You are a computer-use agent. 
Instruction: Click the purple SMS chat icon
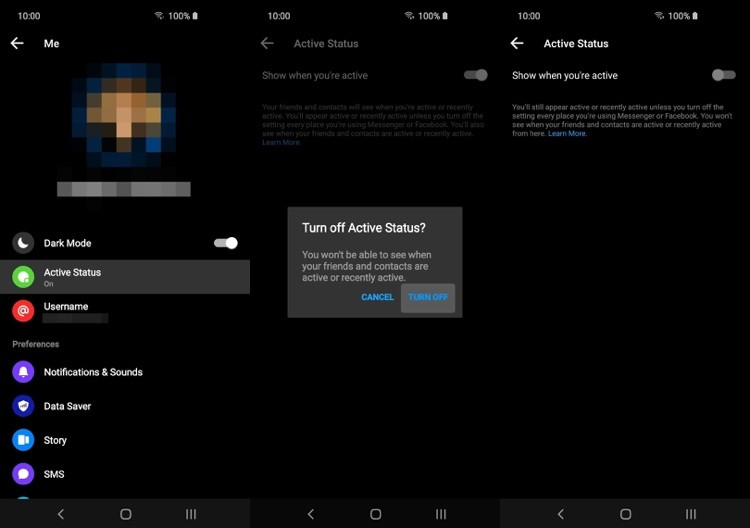[23, 474]
